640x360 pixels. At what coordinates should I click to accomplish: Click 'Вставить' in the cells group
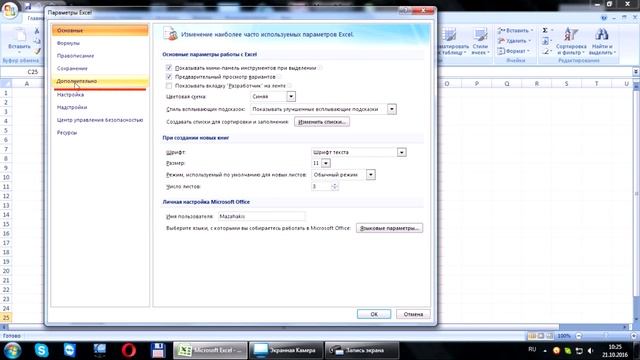pos(515,31)
